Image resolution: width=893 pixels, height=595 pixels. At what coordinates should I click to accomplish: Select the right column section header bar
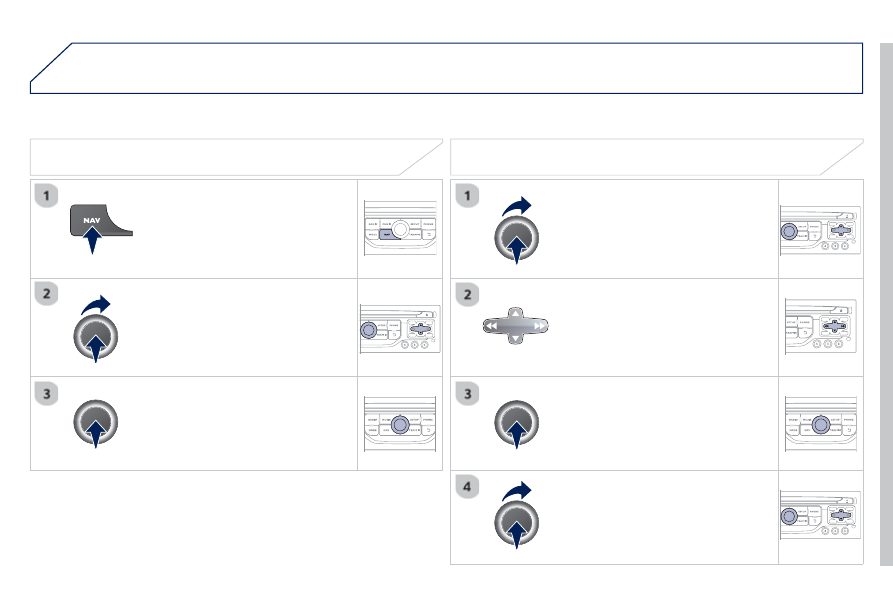(x=657, y=157)
